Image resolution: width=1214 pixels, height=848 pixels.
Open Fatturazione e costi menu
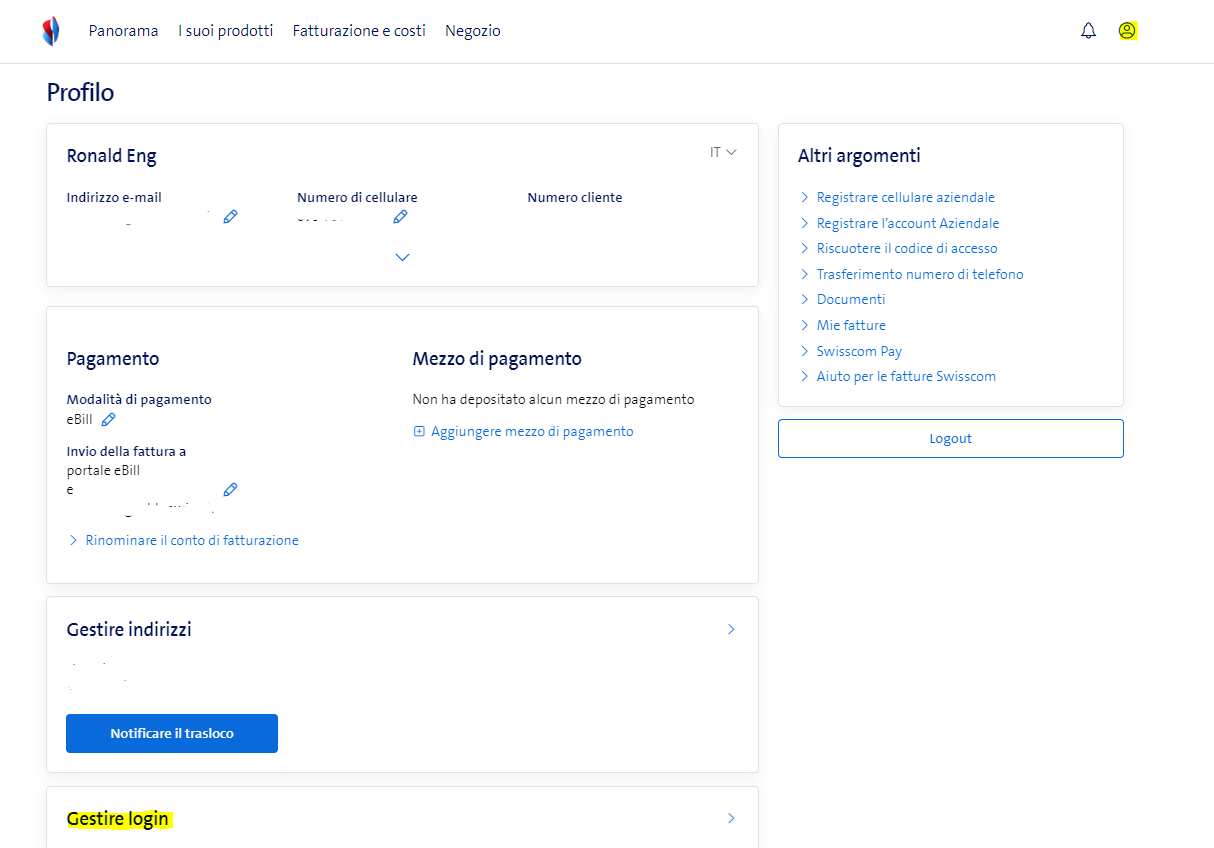point(359,31)
